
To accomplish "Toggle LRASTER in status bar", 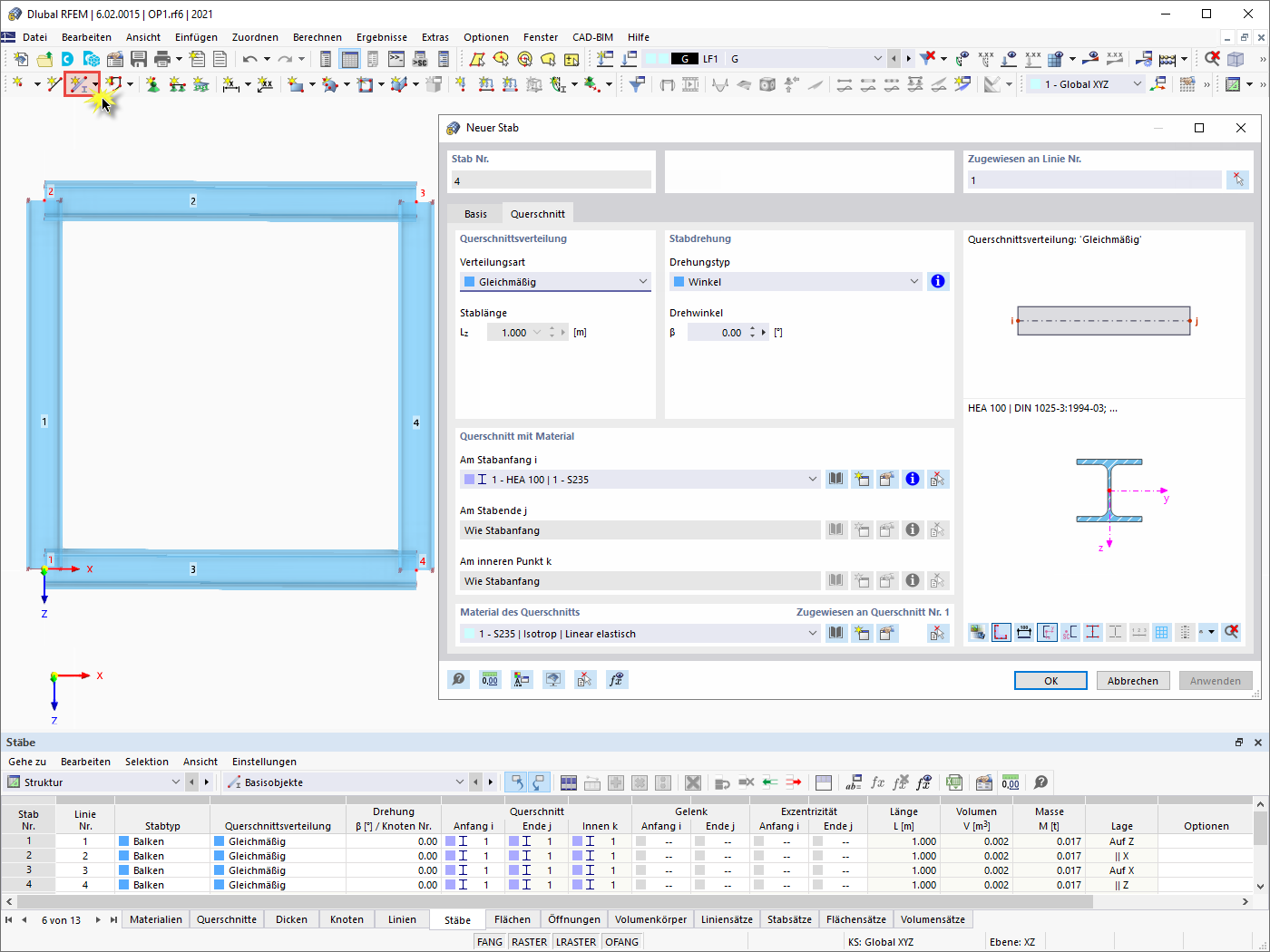I will click(x=576, y=942).
